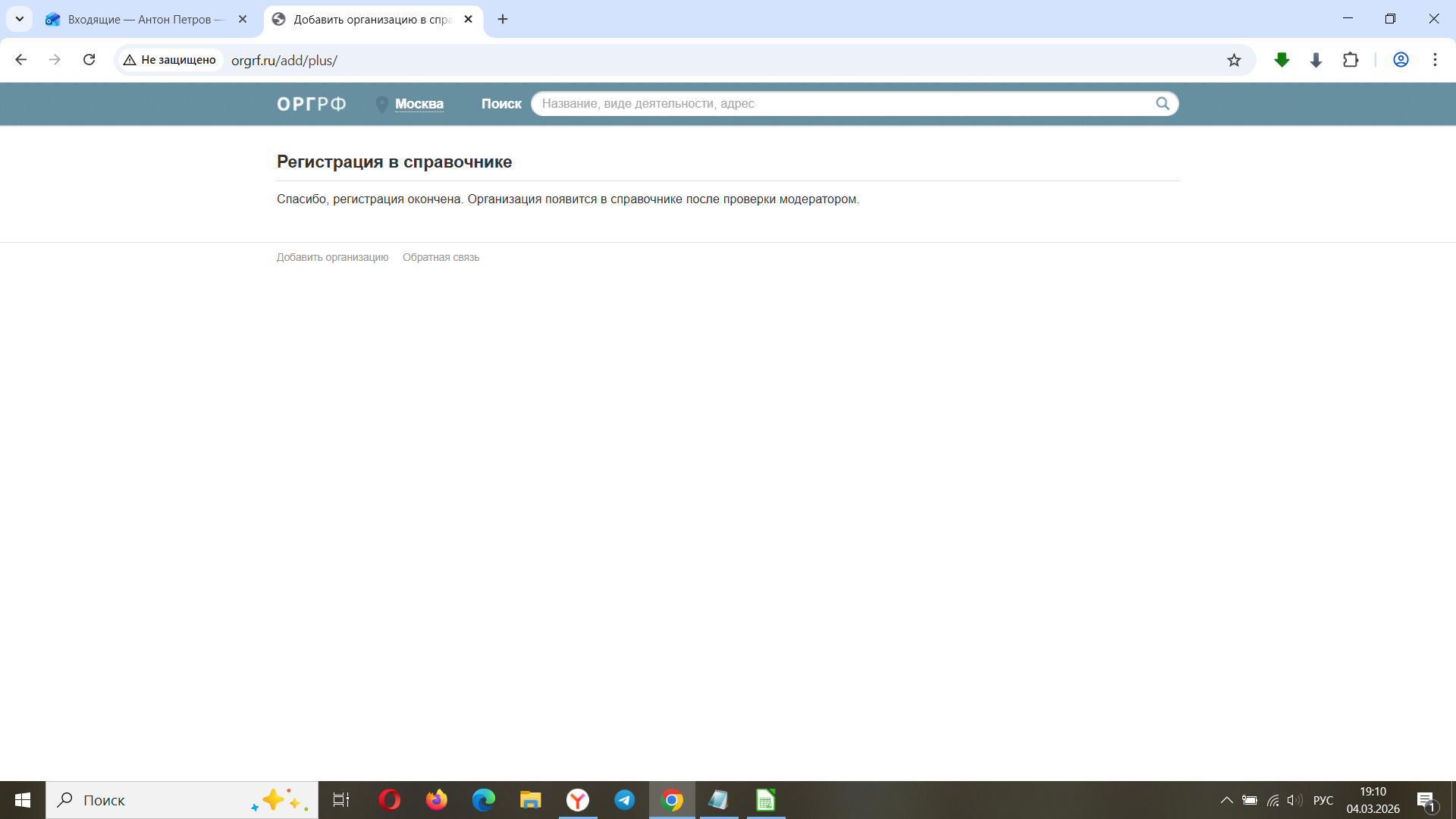Open a new browser tab
1456x819 pixels.
[x=503, y=19]
